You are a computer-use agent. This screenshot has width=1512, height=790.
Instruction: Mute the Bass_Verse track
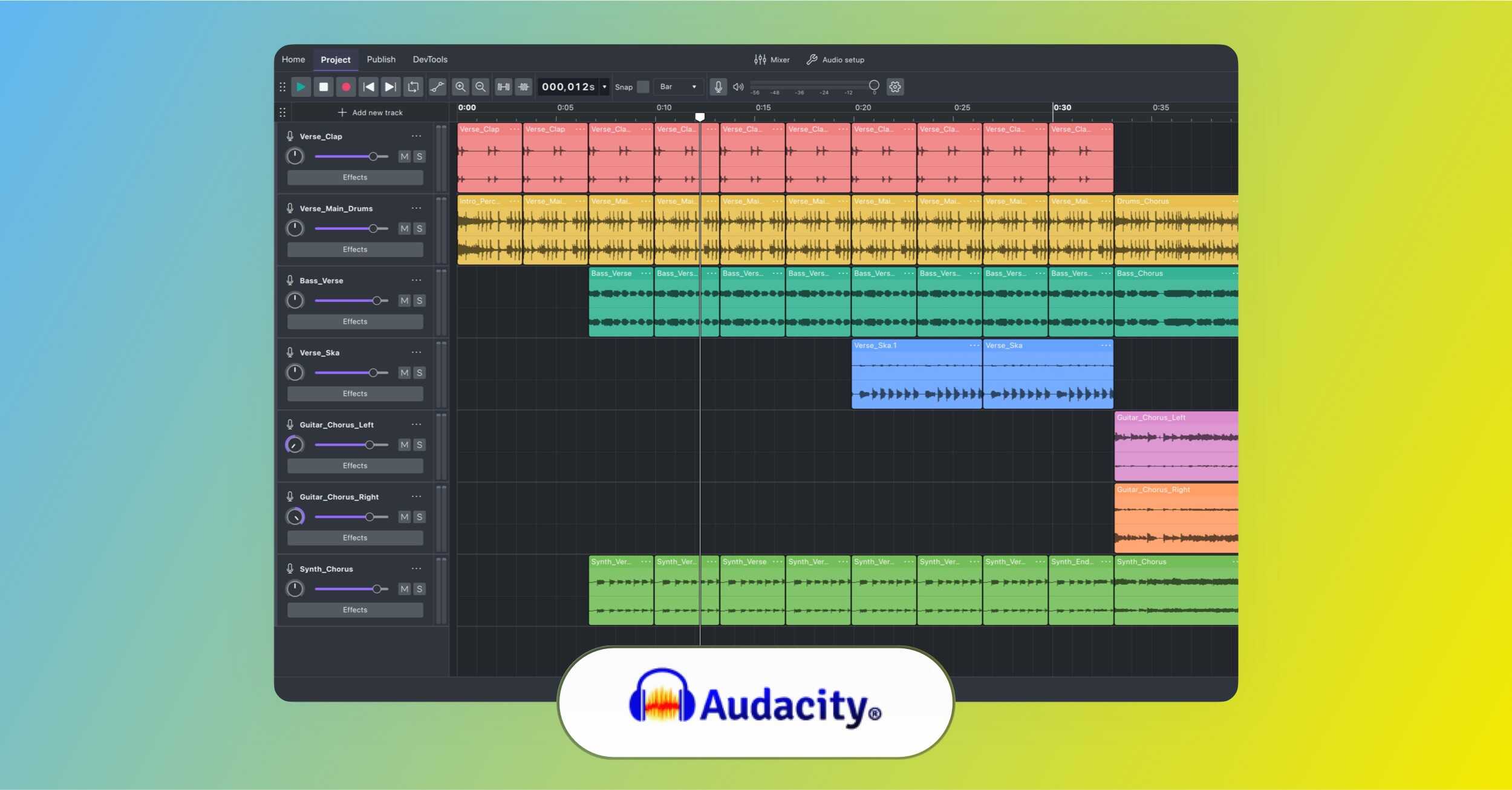click(405, 301)
